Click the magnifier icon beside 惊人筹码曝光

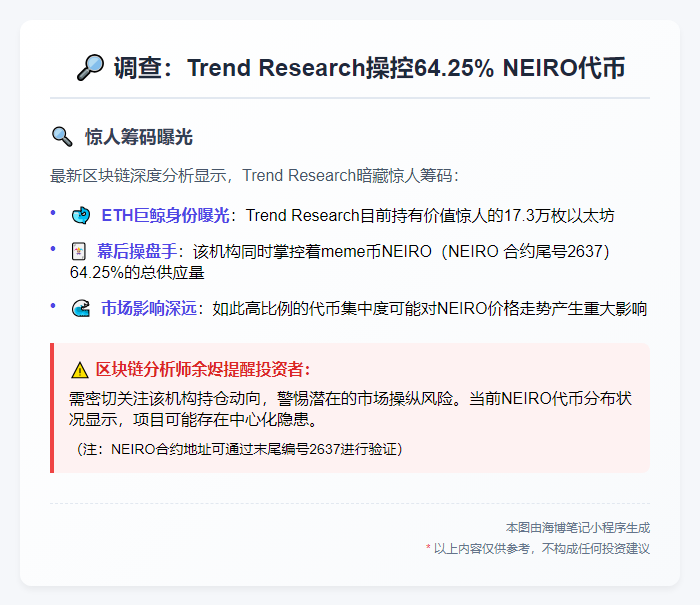[62, 137]
